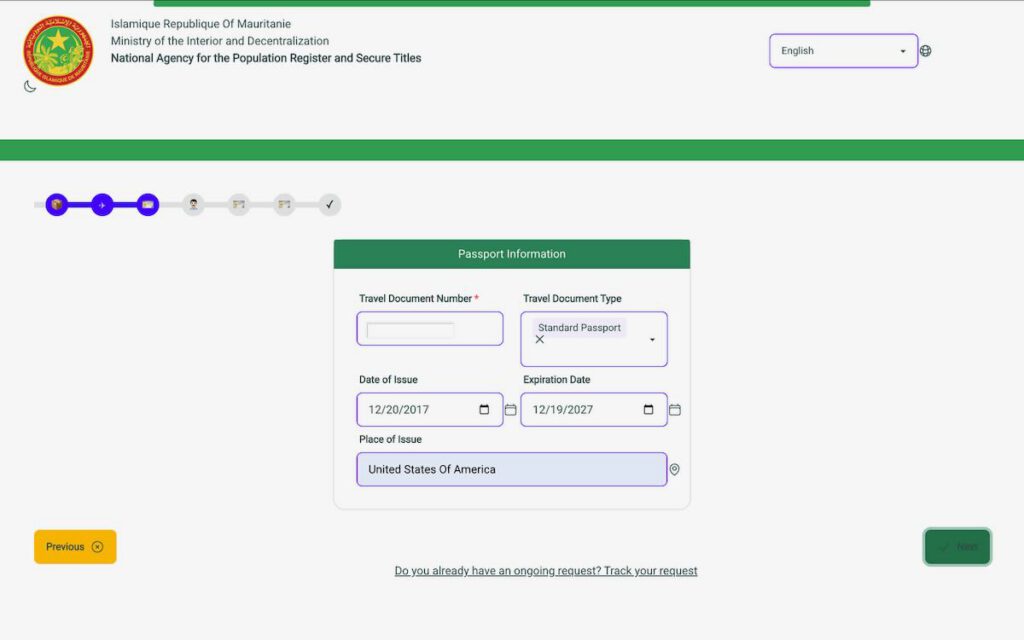This screenshot has height=640, width=1024.
Task: Jump to the final checkmark step
Action: tap(330, 204)
